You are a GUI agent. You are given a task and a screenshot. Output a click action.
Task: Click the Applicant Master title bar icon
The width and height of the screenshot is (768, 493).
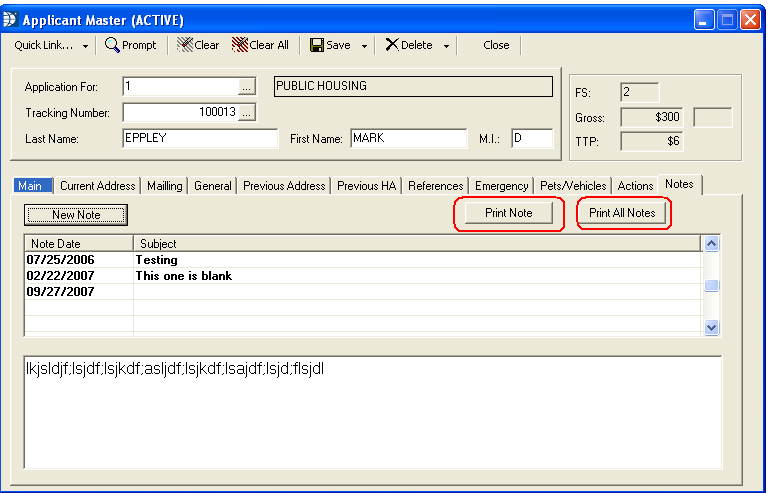[x=11, y=19]
